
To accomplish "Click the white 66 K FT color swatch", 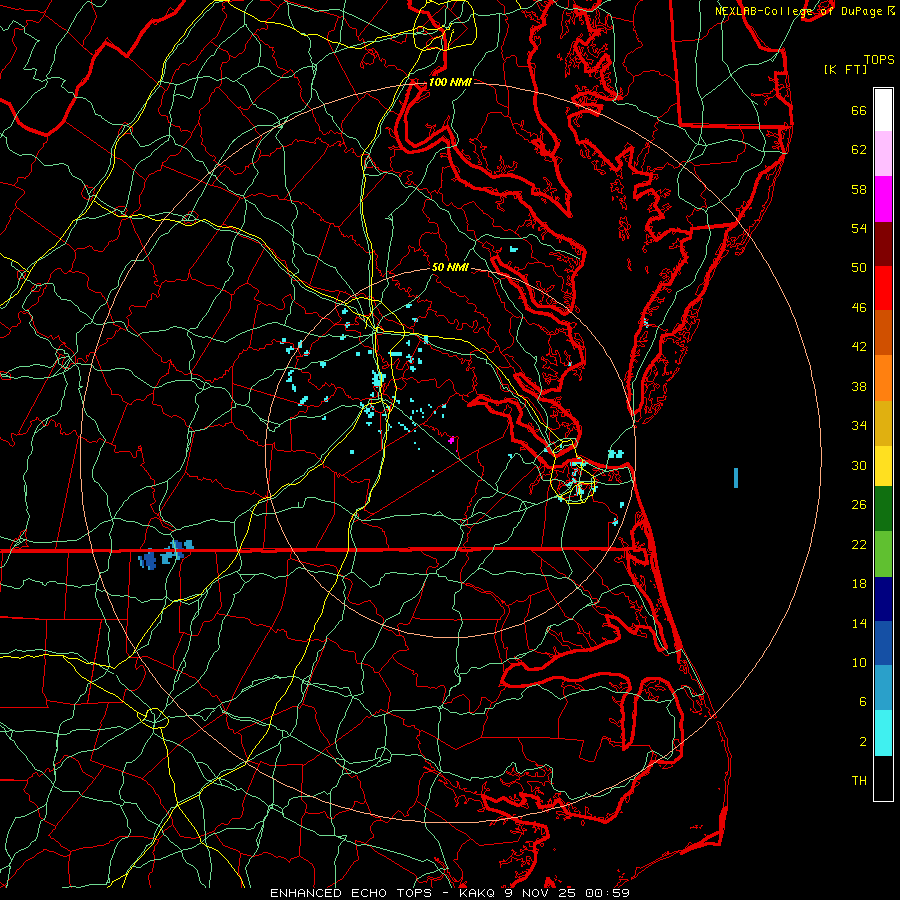I will (x=883, y=110).
